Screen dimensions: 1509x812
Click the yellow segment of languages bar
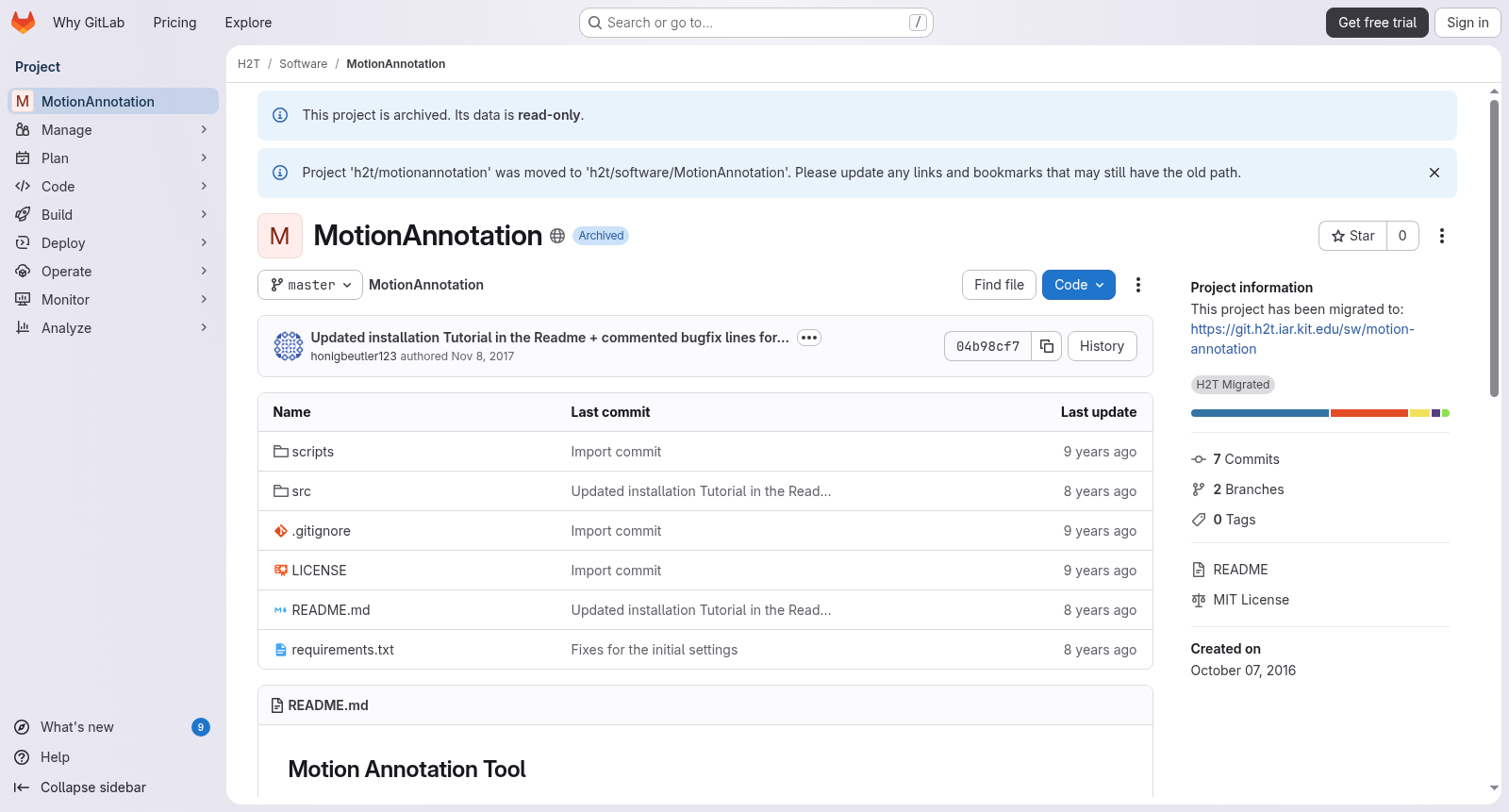(x=1419, y=413)
